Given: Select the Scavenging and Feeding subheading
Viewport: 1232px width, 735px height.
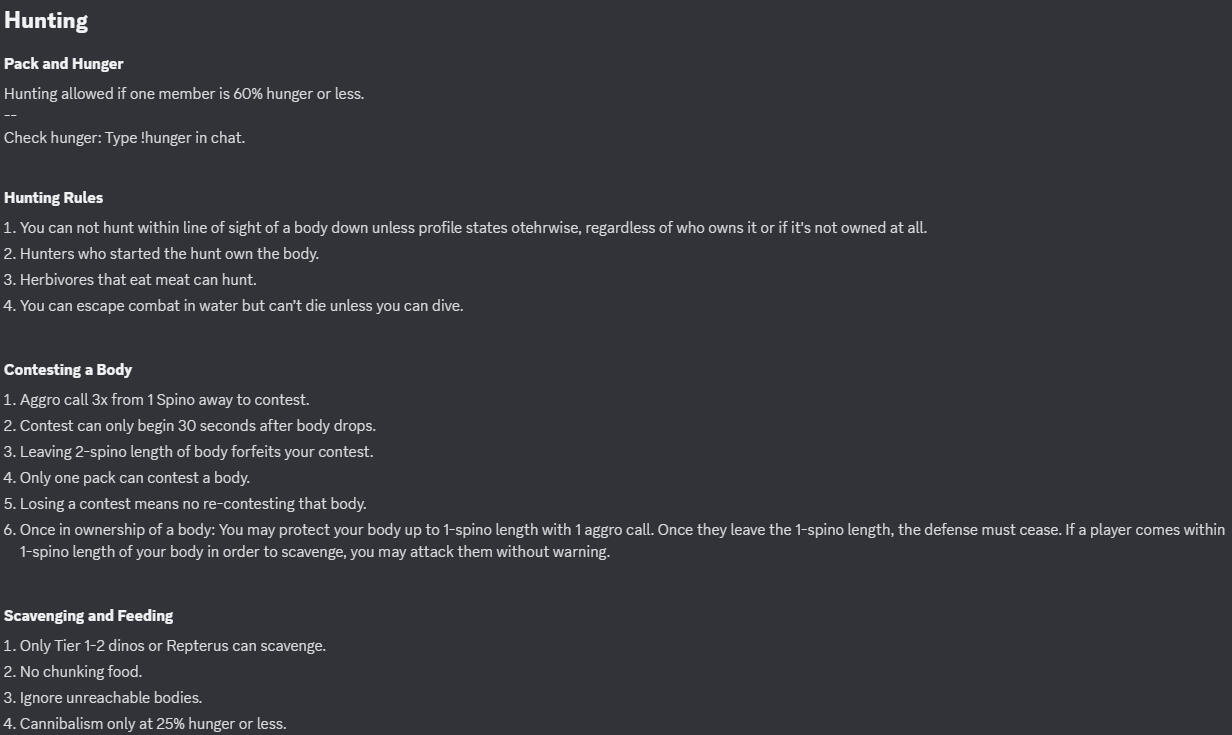Looking at the screenshot, I should 88,616.
